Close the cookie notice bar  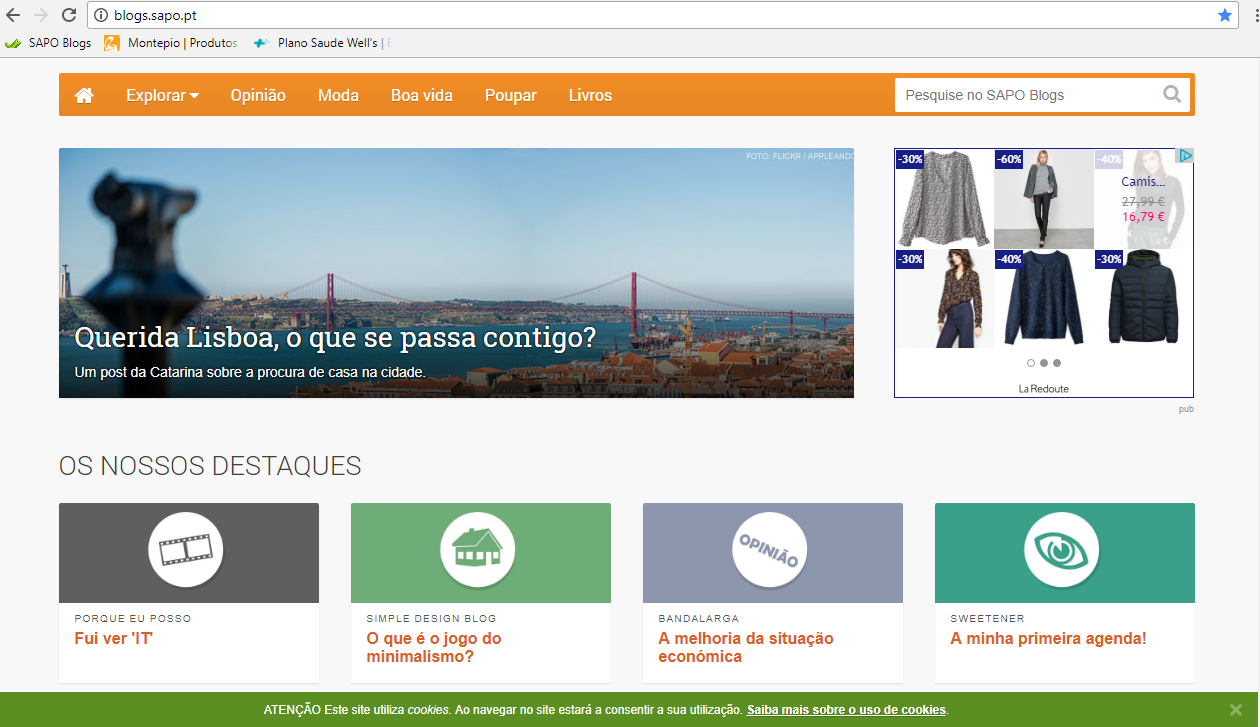(1235, 710)
